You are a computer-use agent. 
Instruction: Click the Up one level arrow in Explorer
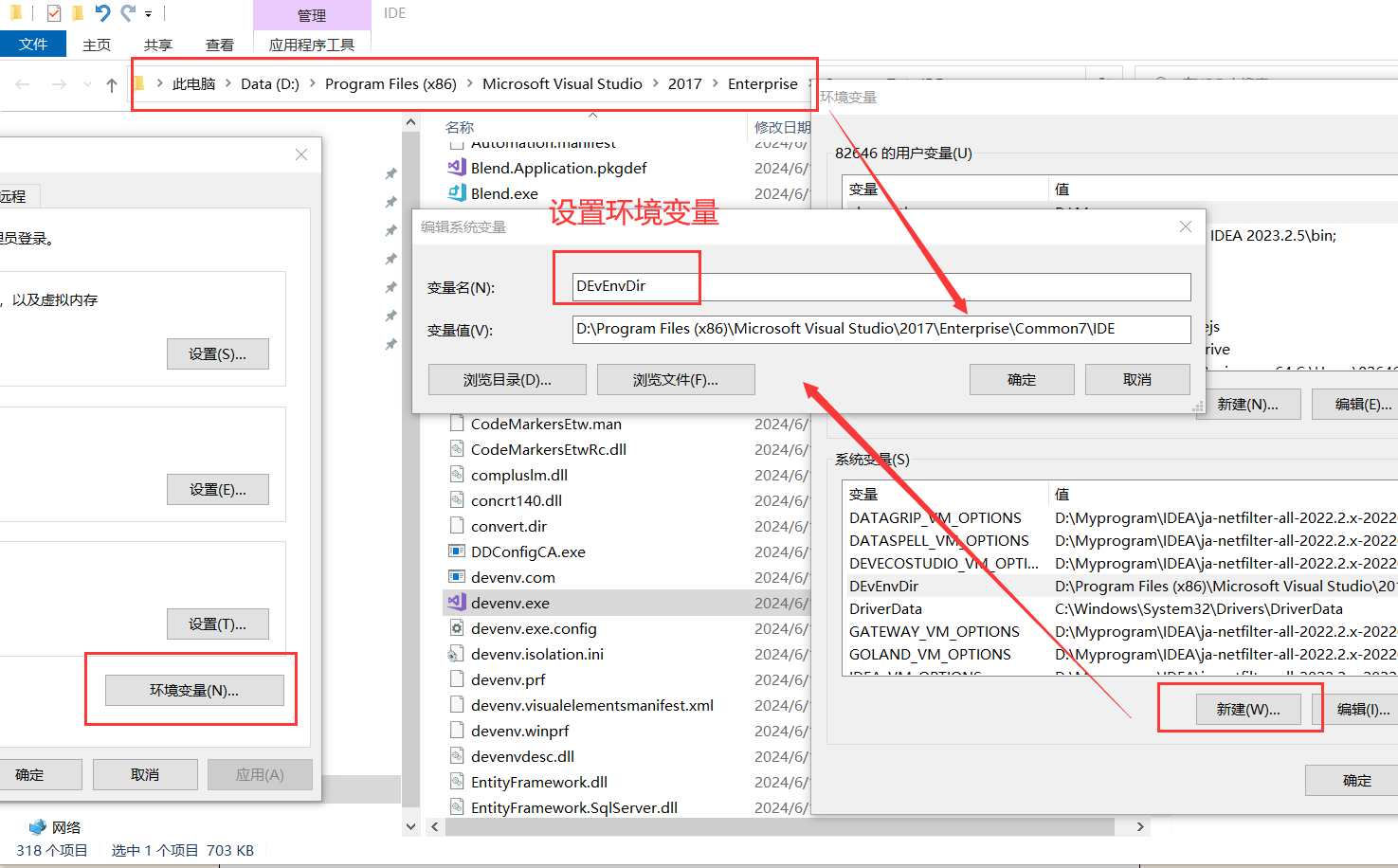pyautogui.click(x=112, y=85)
